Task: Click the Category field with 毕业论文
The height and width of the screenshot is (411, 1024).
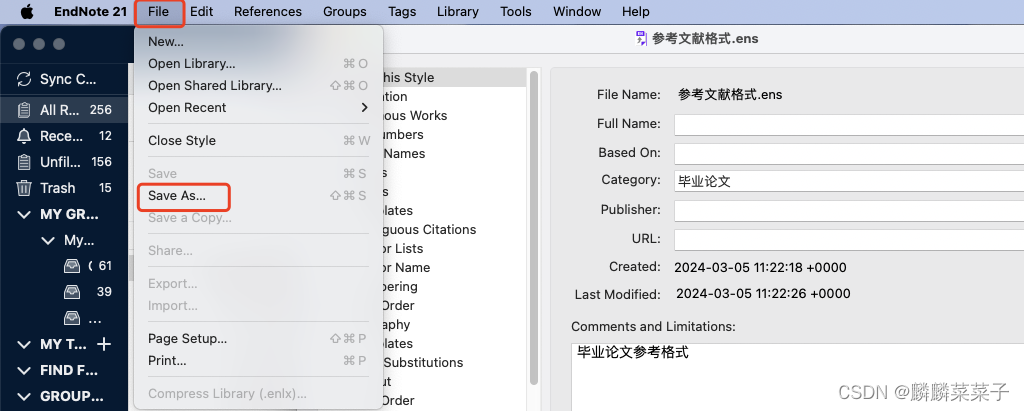Action: click(849, 181)
